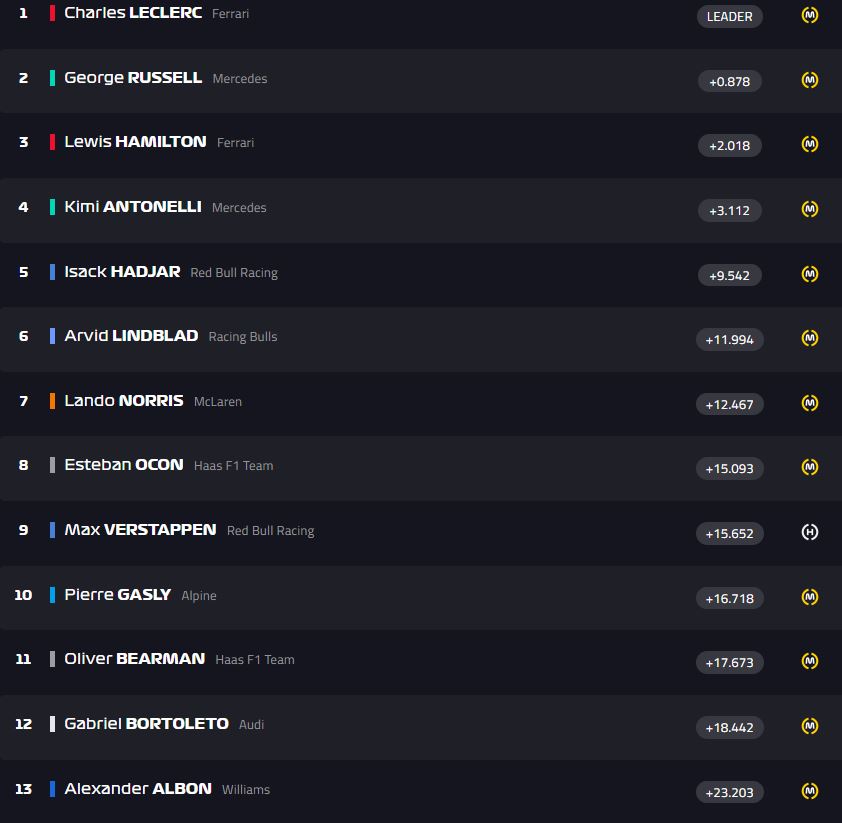Viewport: 842px width, 823px height.
Task: Click Albon's medium tyre icon
Action: pyautogui.click(x=810, y=791)
